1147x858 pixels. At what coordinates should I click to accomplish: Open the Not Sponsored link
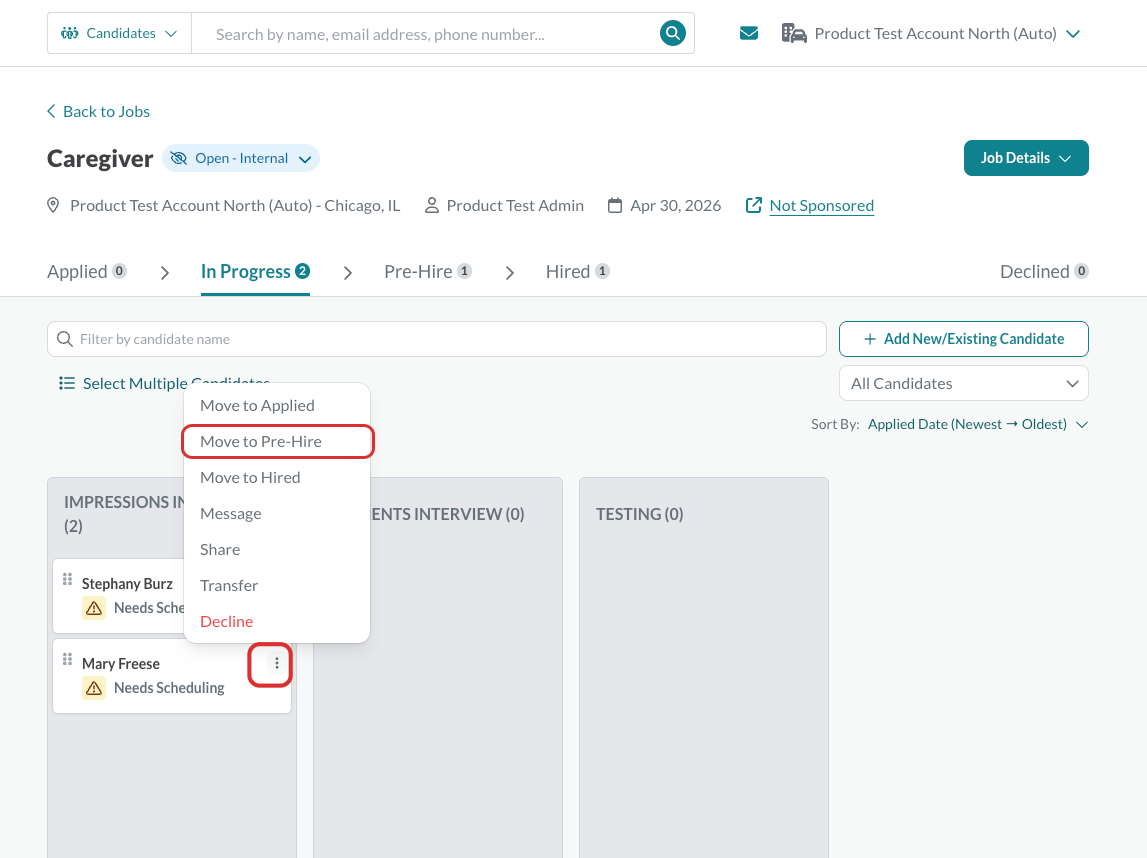821,206
